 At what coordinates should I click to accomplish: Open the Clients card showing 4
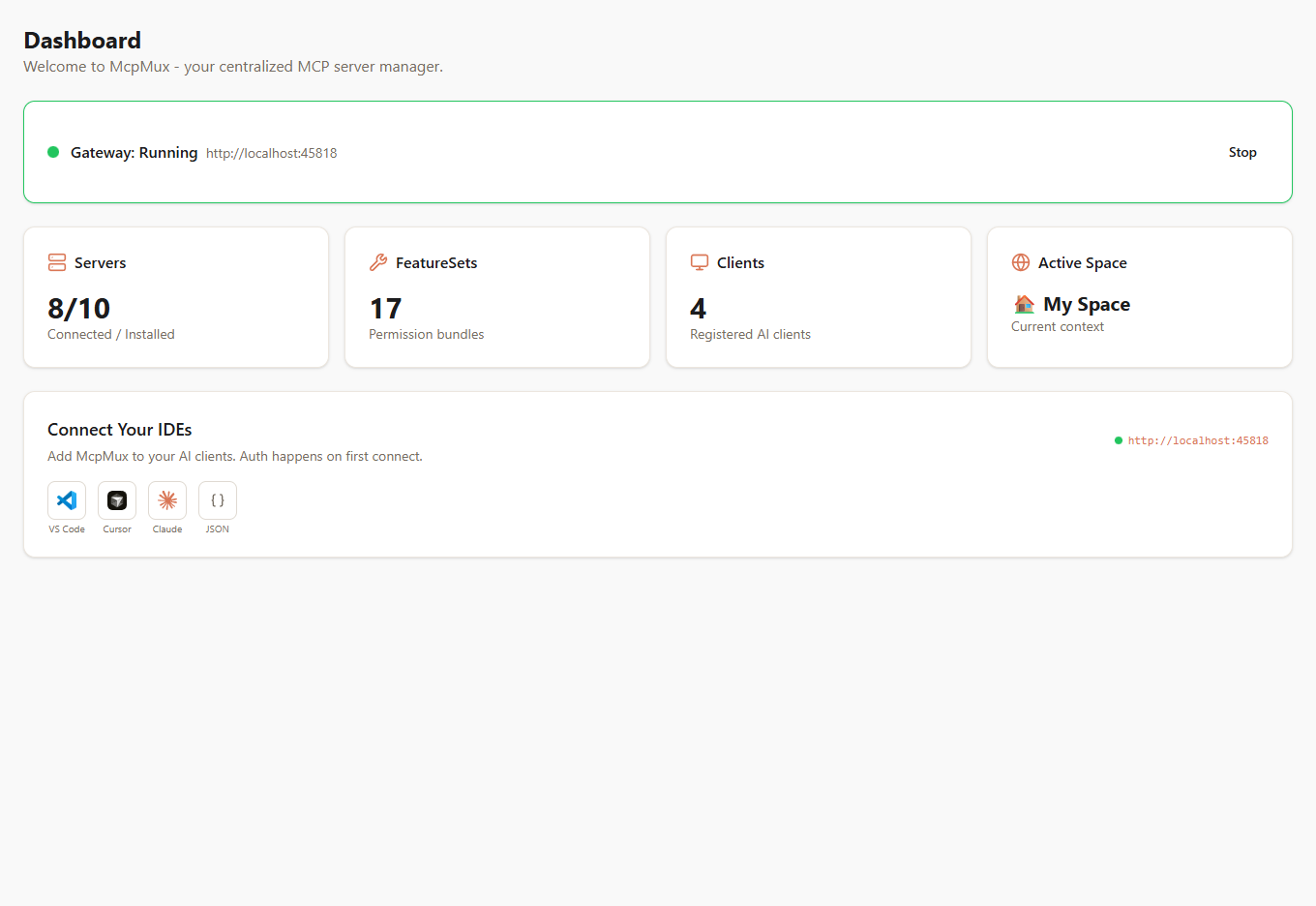pyautogui.click(x=819, y=297)
